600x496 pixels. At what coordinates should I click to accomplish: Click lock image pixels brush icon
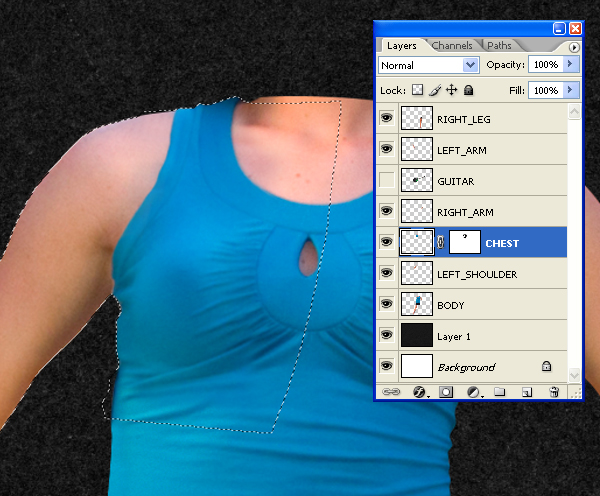tap(435, 90)
